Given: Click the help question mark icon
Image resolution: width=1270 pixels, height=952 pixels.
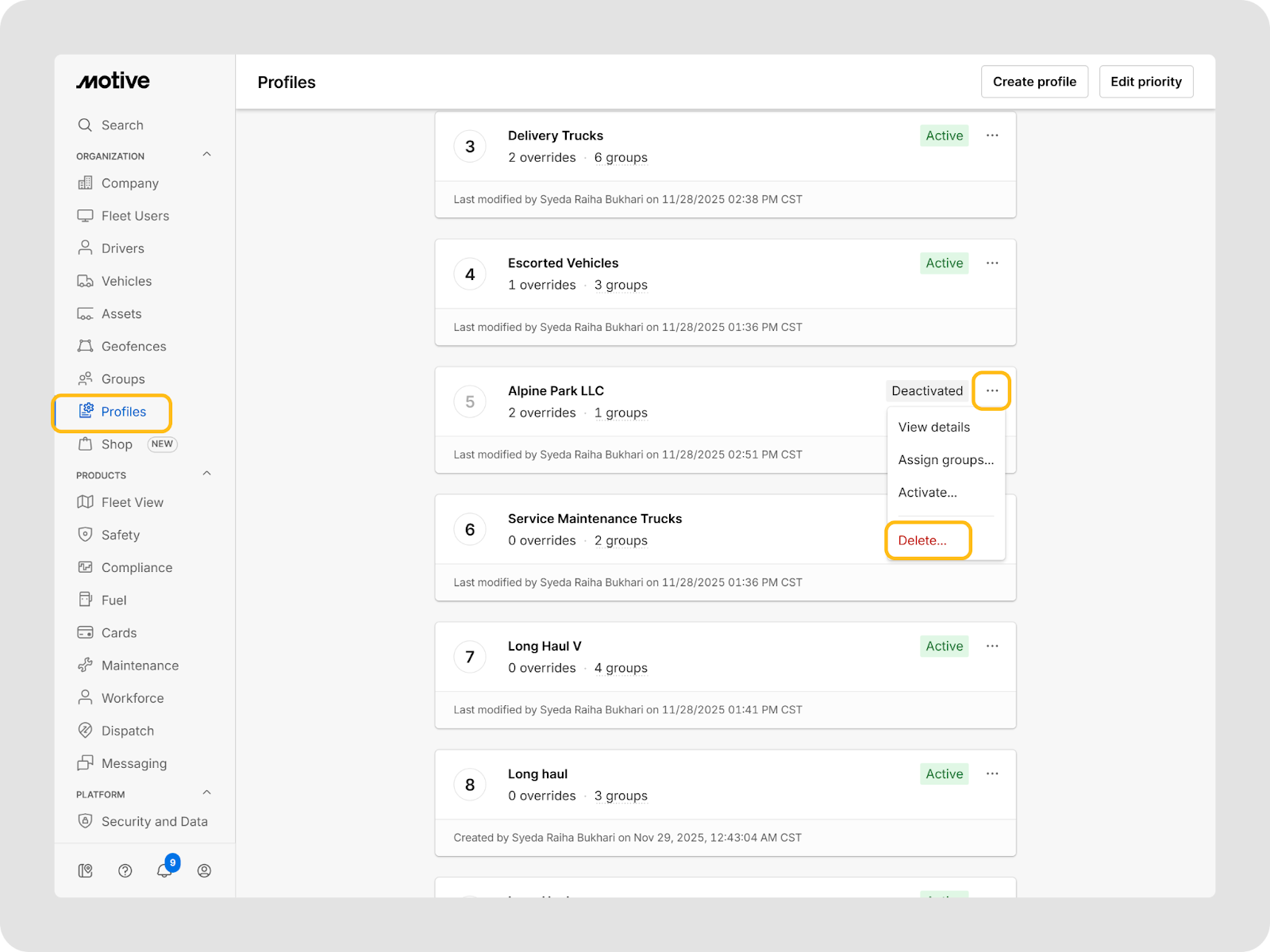Looking at the screenshot, I should [x=125, y=870].
